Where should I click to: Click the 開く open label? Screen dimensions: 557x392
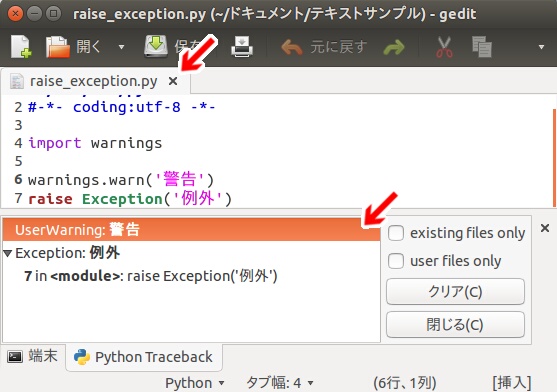tap(89, 47)
